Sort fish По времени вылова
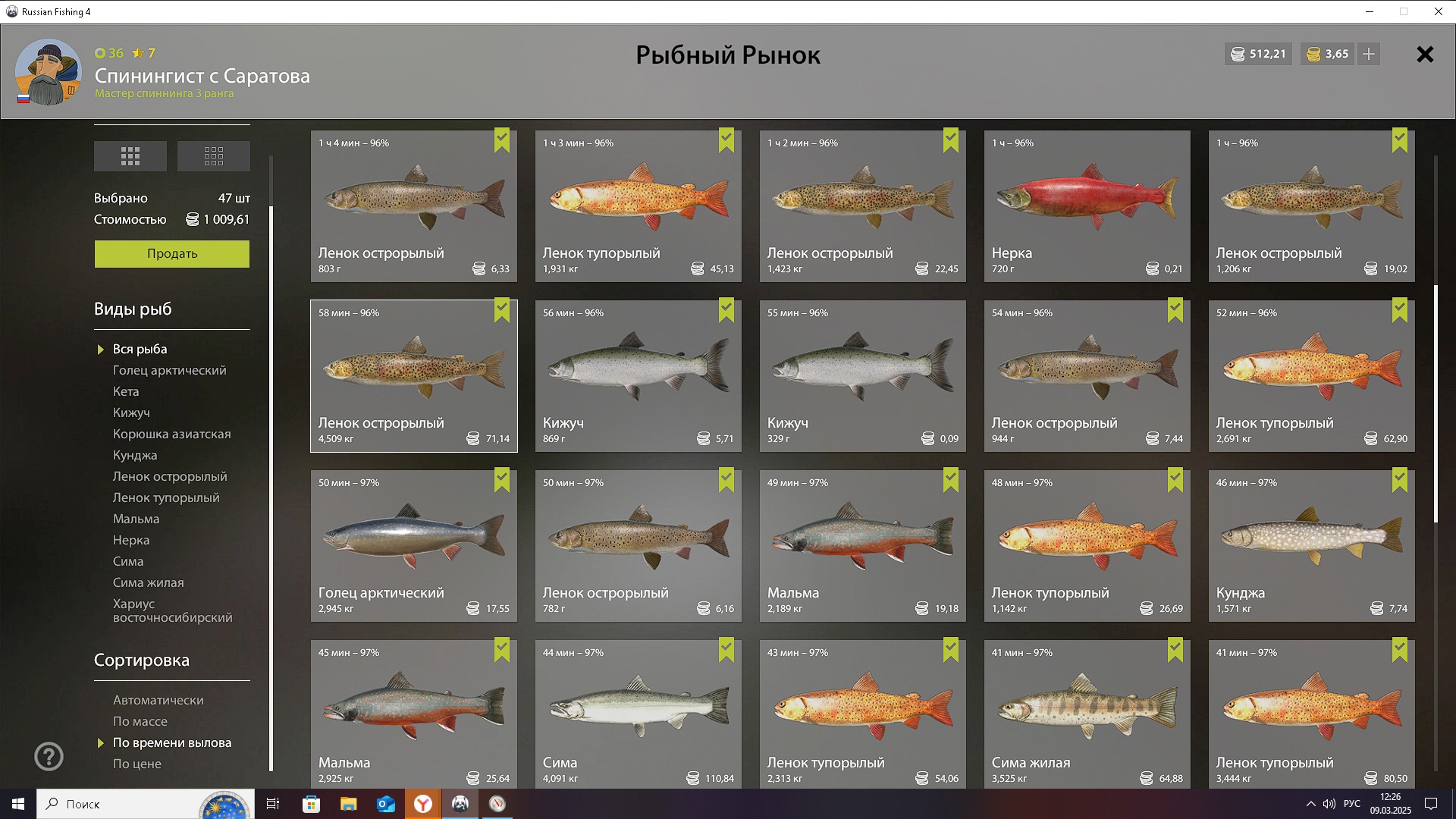 click(x=172, y=742)
